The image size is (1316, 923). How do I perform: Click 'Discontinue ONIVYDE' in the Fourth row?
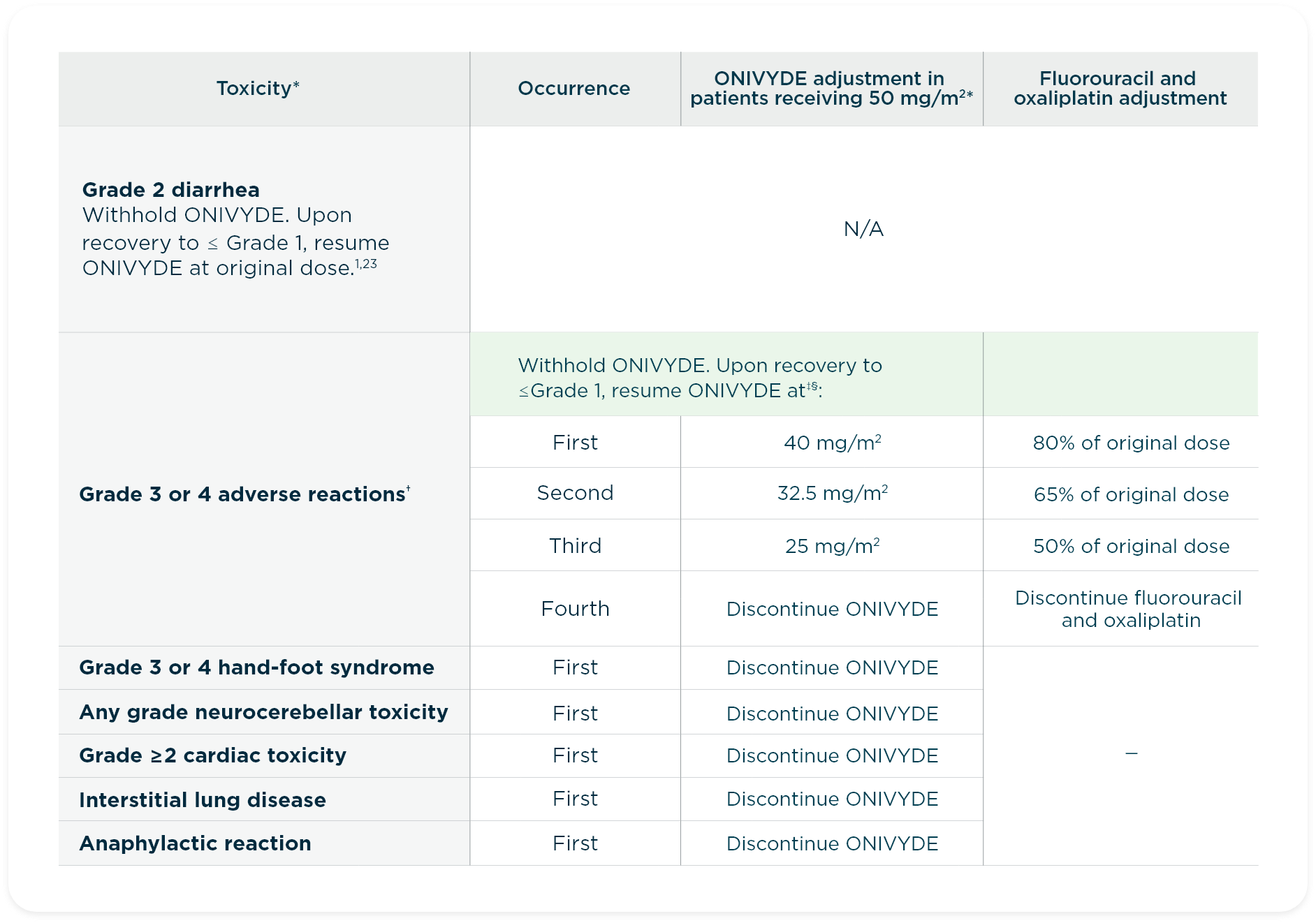click(832, 609)
